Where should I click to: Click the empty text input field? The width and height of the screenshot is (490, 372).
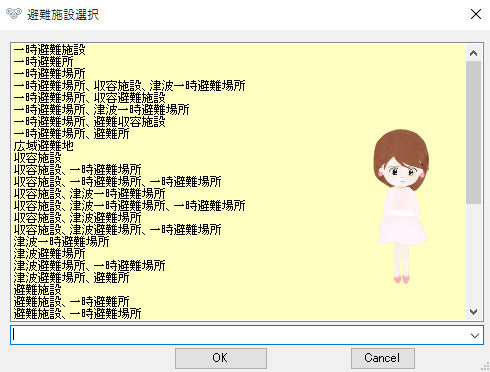(239, 335)
